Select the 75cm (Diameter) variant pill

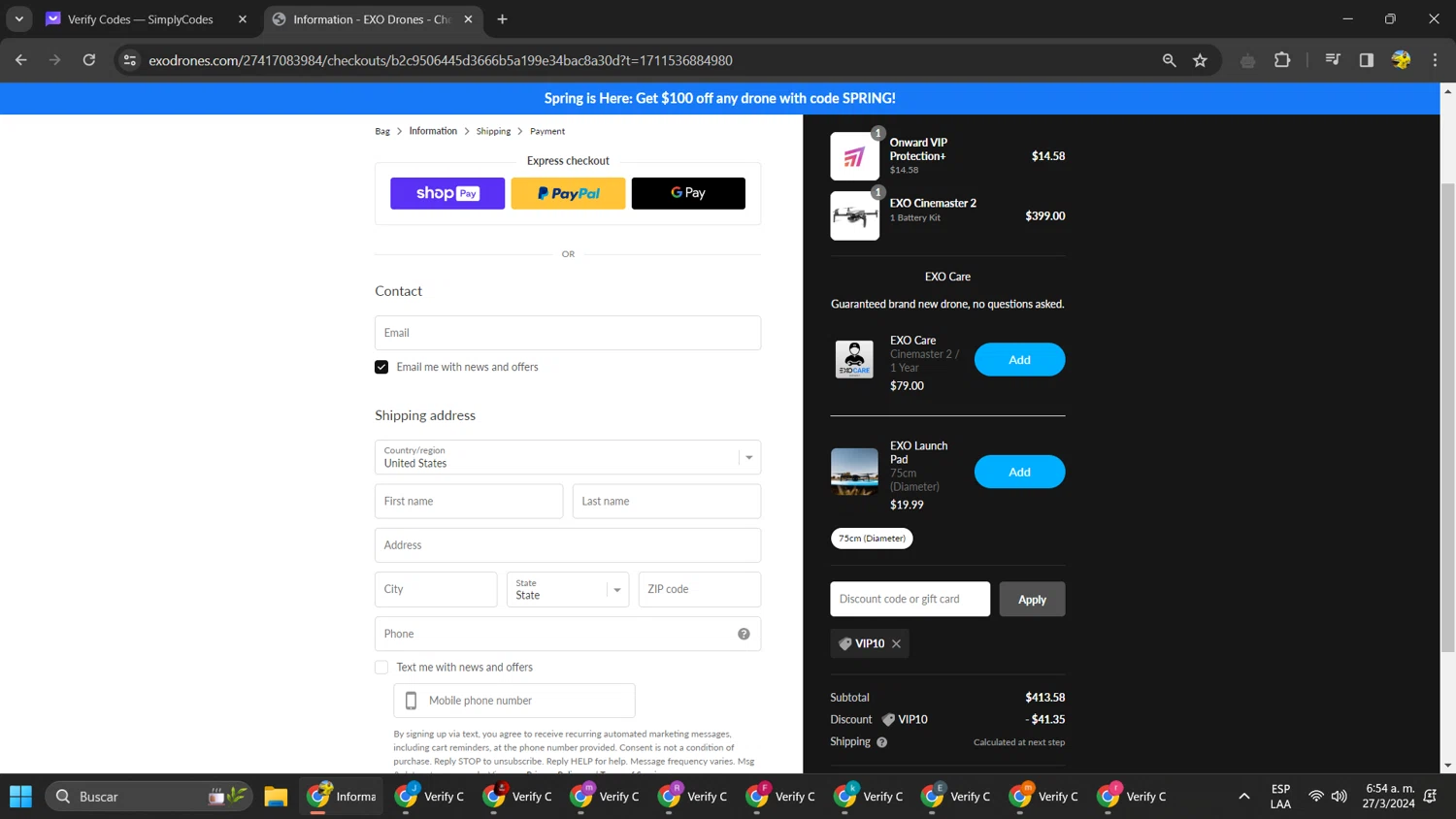tap(872, 539)
